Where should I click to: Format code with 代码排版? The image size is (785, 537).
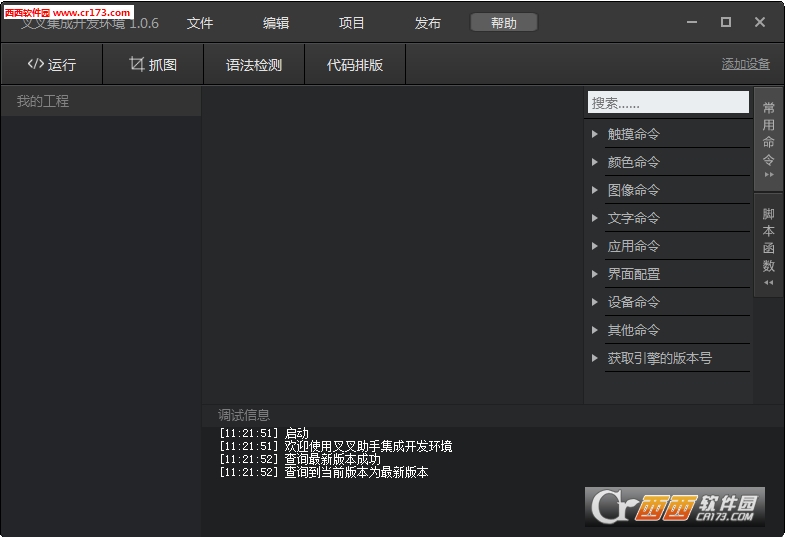coord(355,64)
